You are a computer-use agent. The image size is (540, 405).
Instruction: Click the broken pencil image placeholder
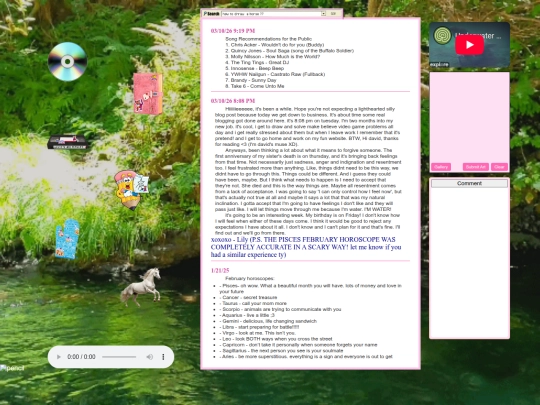coord(12,368)
